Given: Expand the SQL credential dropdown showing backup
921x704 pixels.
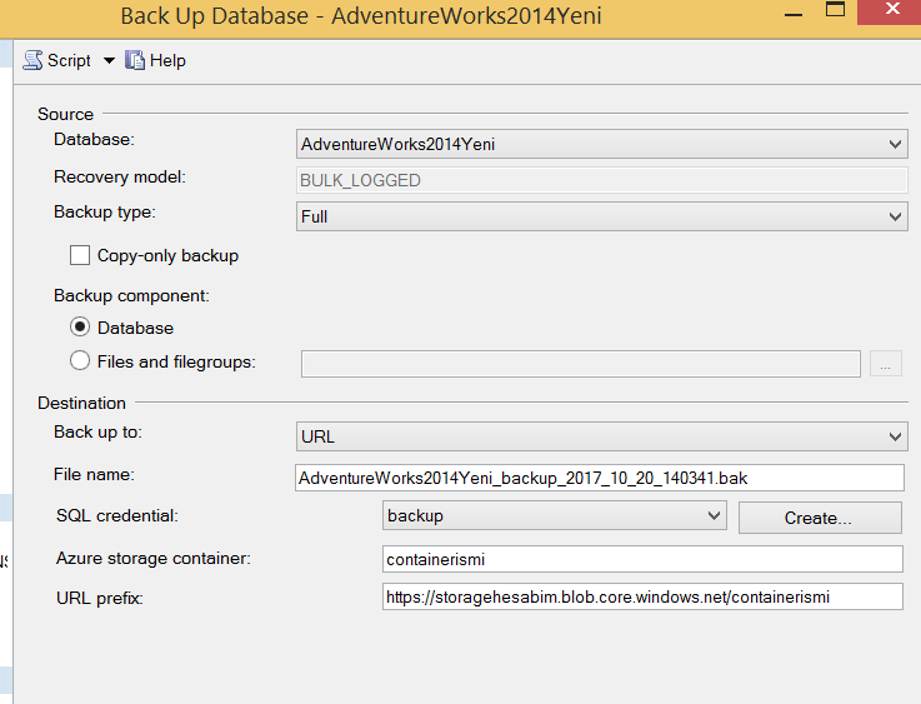Looking at the screenshot, I should tap(554, 516).
